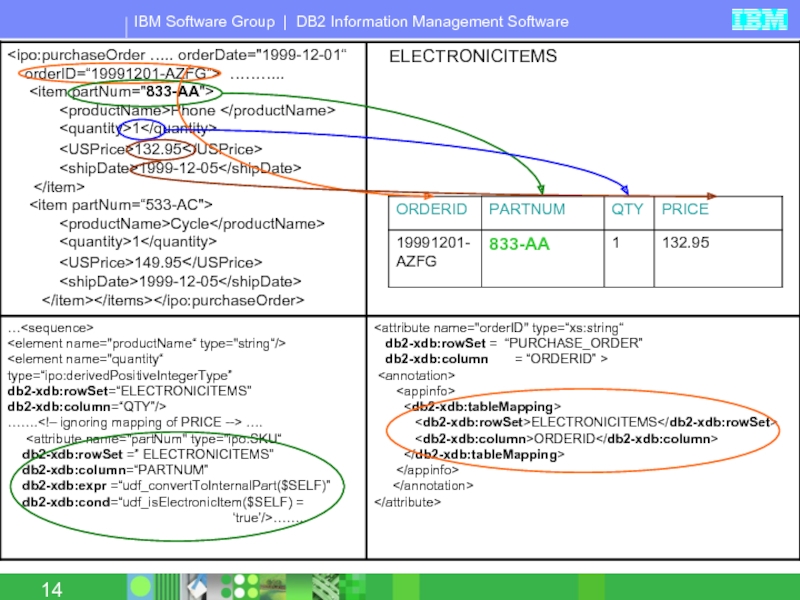Image resolution: width=800 pixels, height=600 pixels.
Task: Click the element name="quantity" line
Action: [x=85, y=359]
